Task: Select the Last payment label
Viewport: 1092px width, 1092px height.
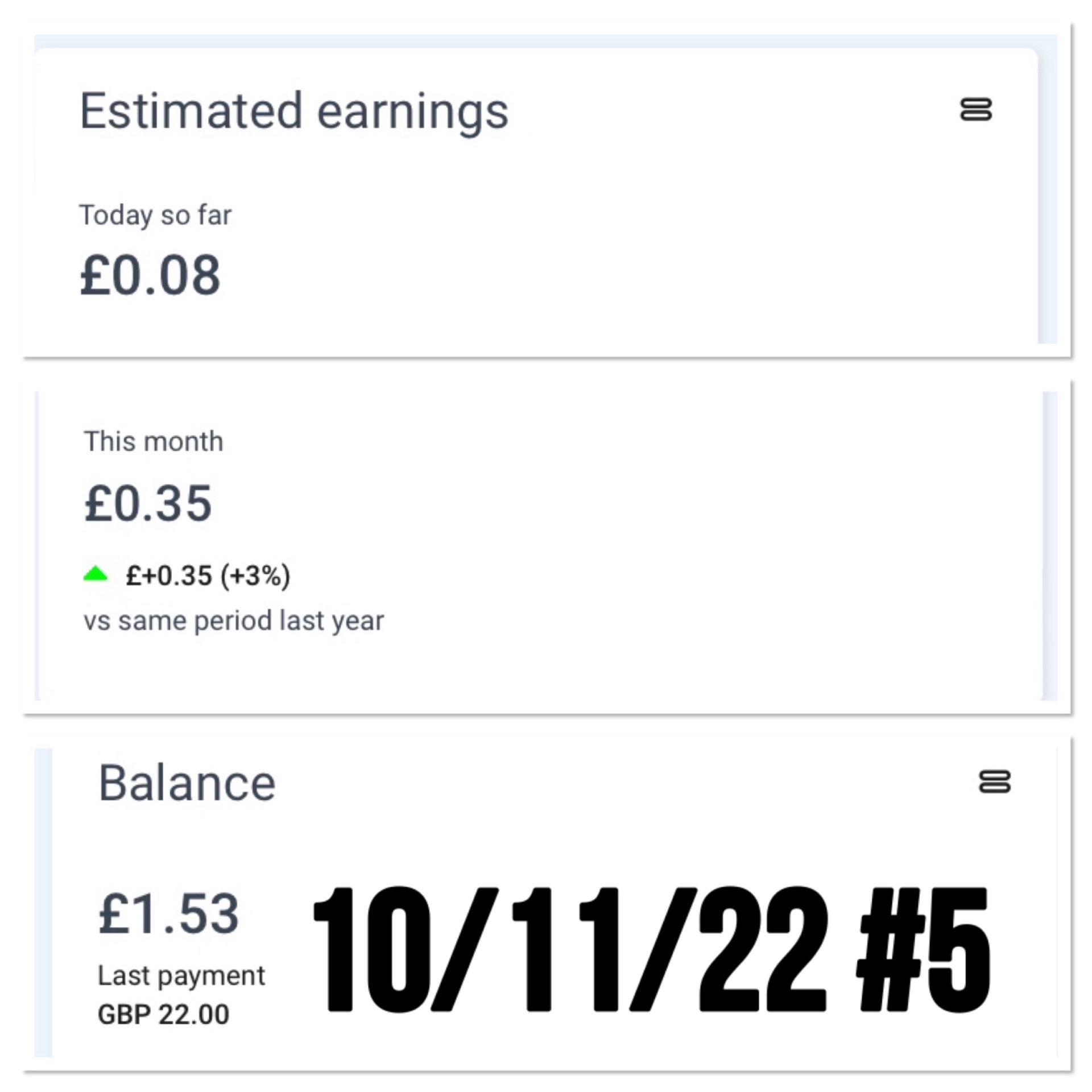Action: pyautogui.click(x=181, y=975)
